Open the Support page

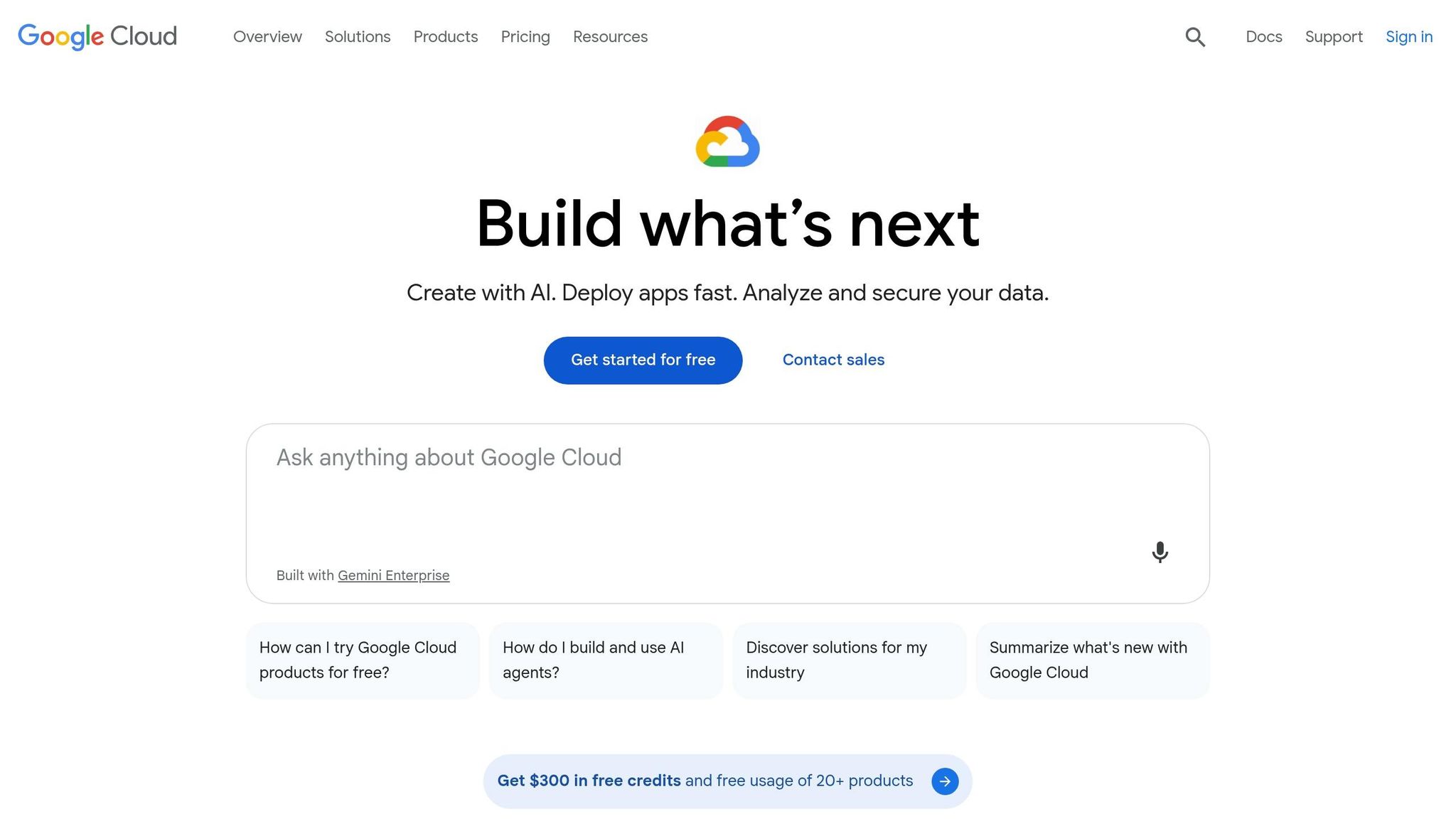tap(1334, 36)
